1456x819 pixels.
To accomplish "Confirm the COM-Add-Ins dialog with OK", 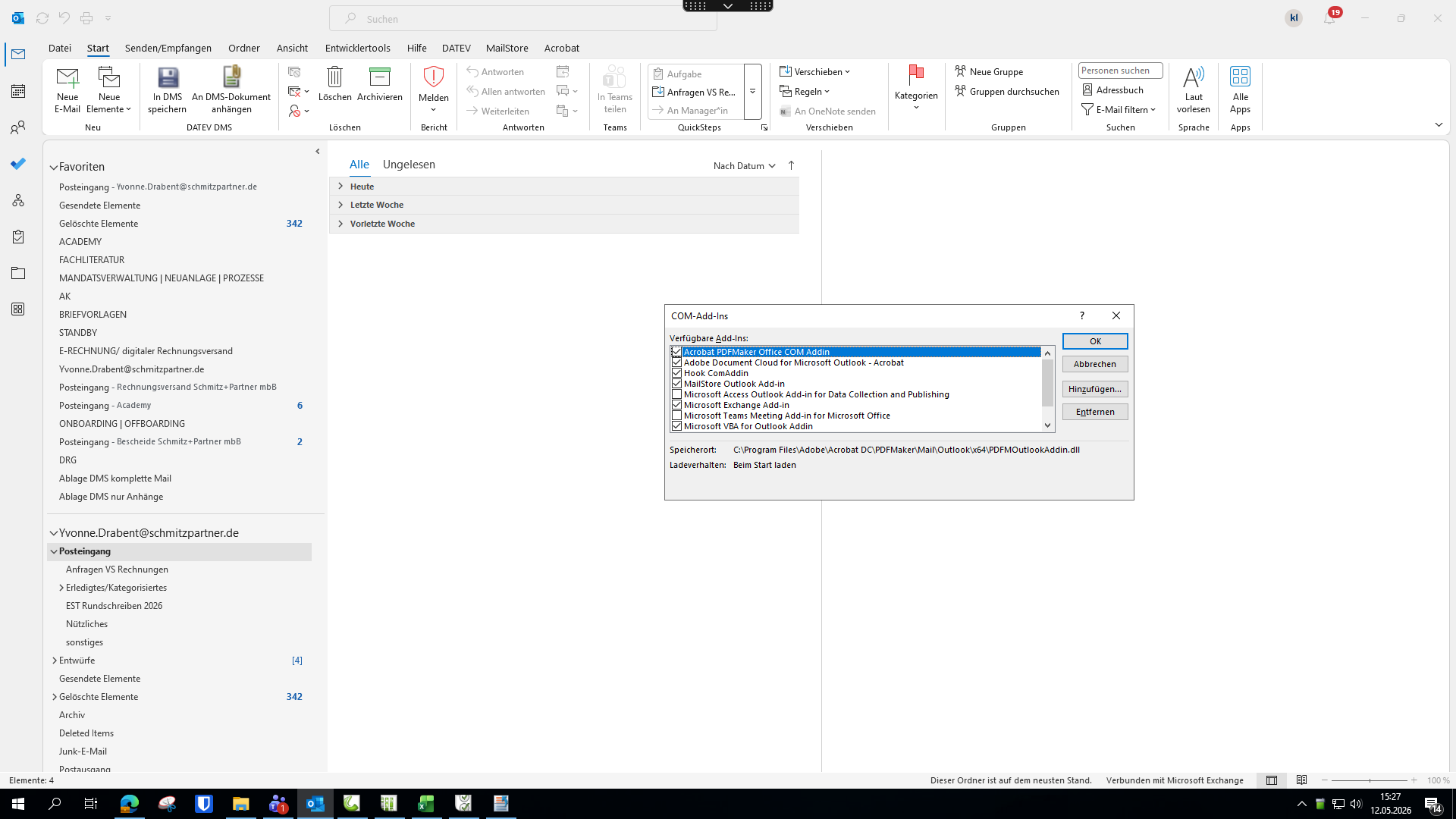I will (x=1095, y=341).
